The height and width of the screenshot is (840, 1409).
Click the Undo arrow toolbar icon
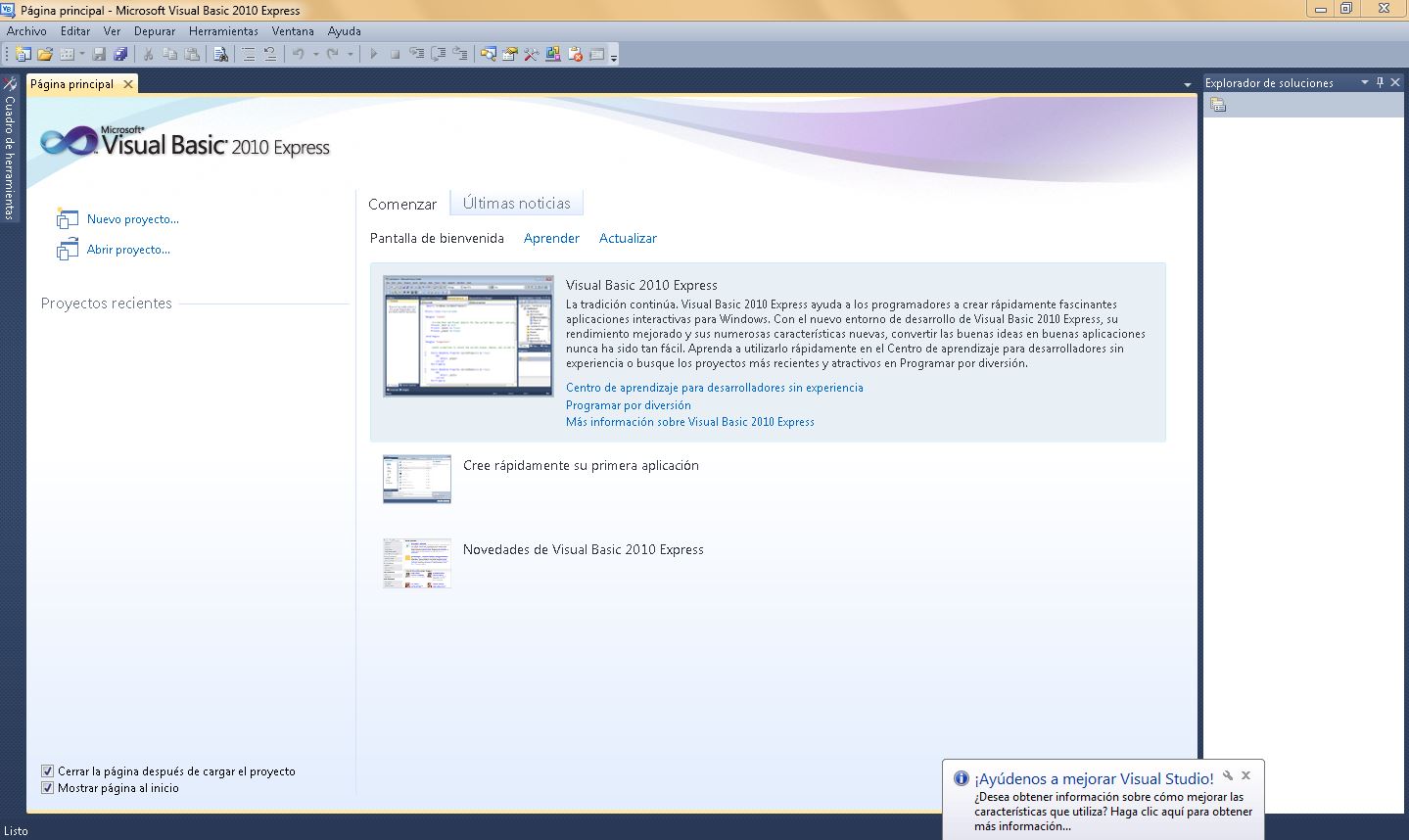click(299, 55)
